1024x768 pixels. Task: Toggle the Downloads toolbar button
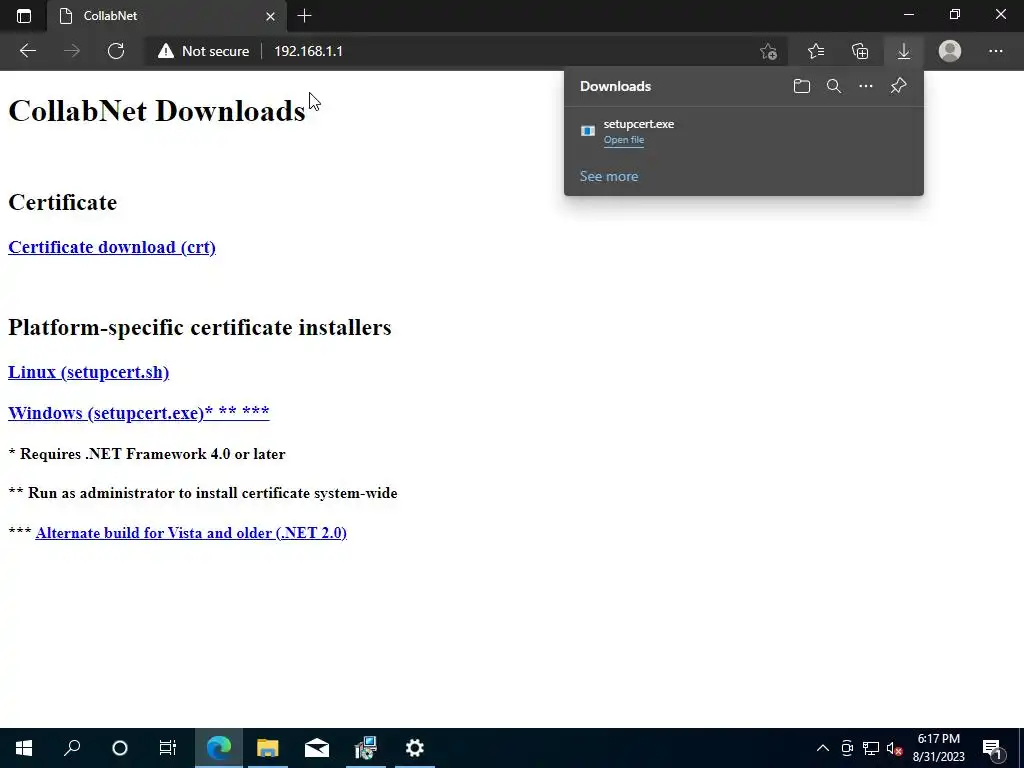point(904,51)
